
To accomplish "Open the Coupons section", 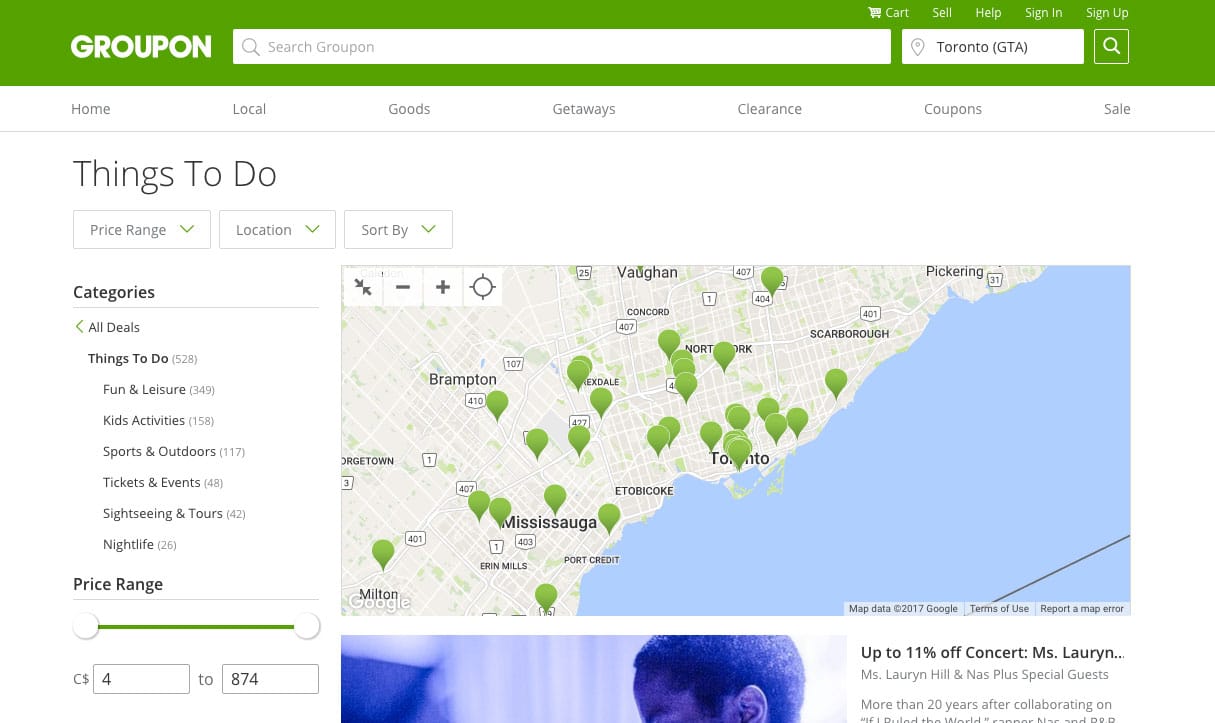I will (952, 108).
